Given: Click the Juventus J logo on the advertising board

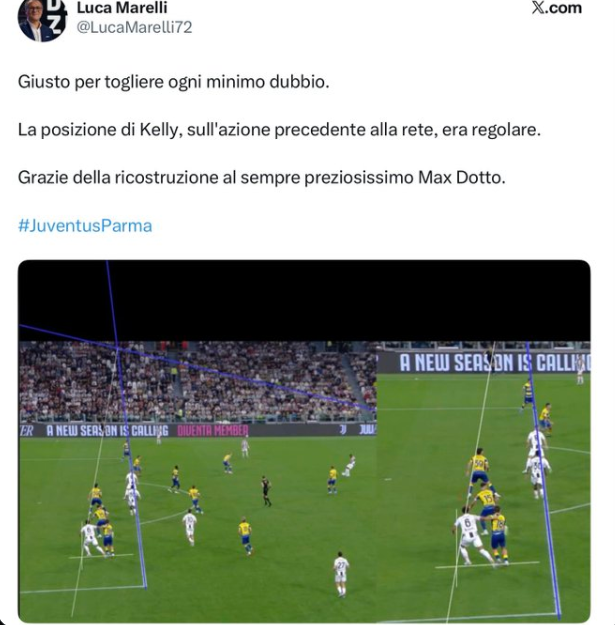Looking at the screenshot, I should [343, 430].
